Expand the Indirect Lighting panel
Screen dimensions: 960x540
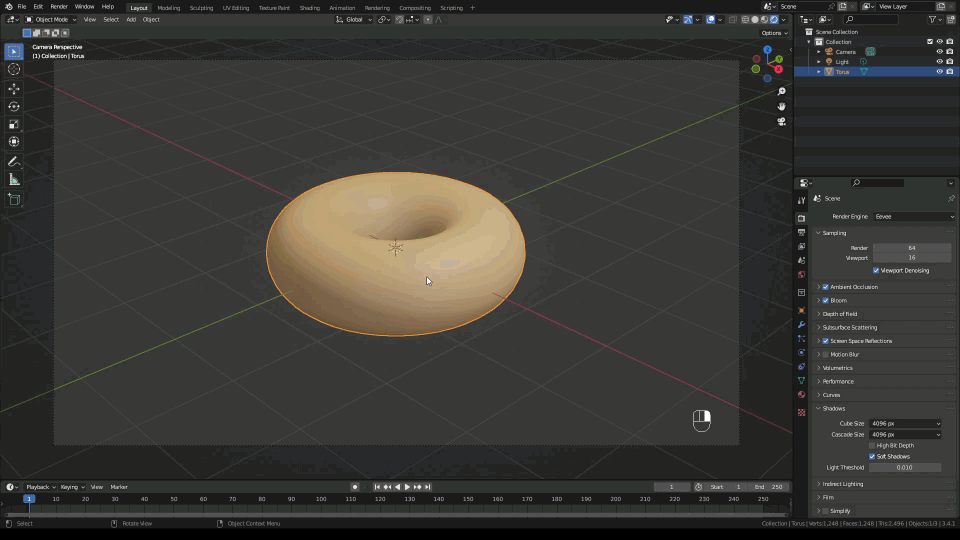point(842,484)
